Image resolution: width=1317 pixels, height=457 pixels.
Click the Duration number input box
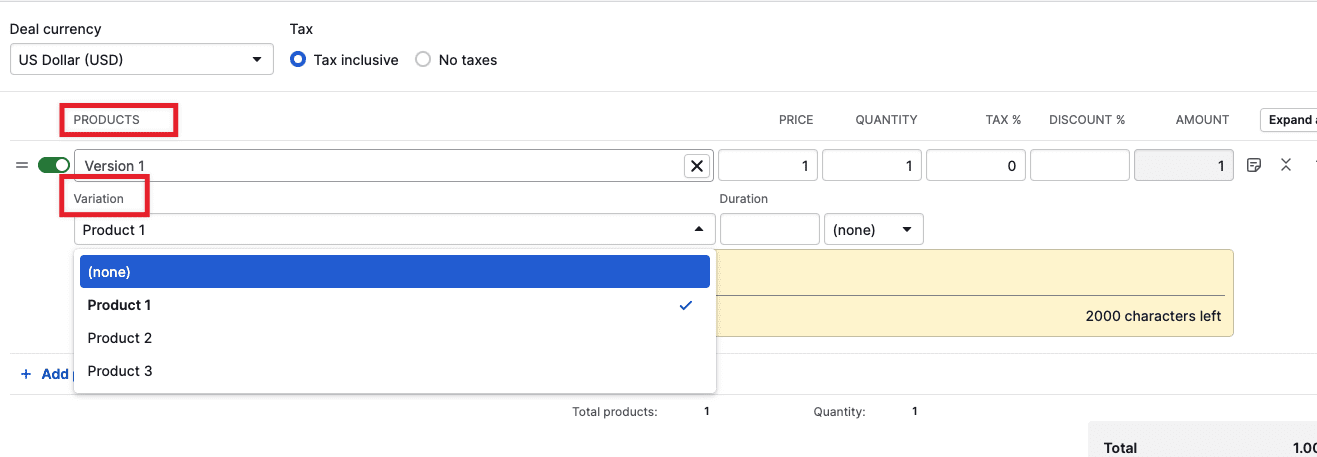tap(769, 230)
